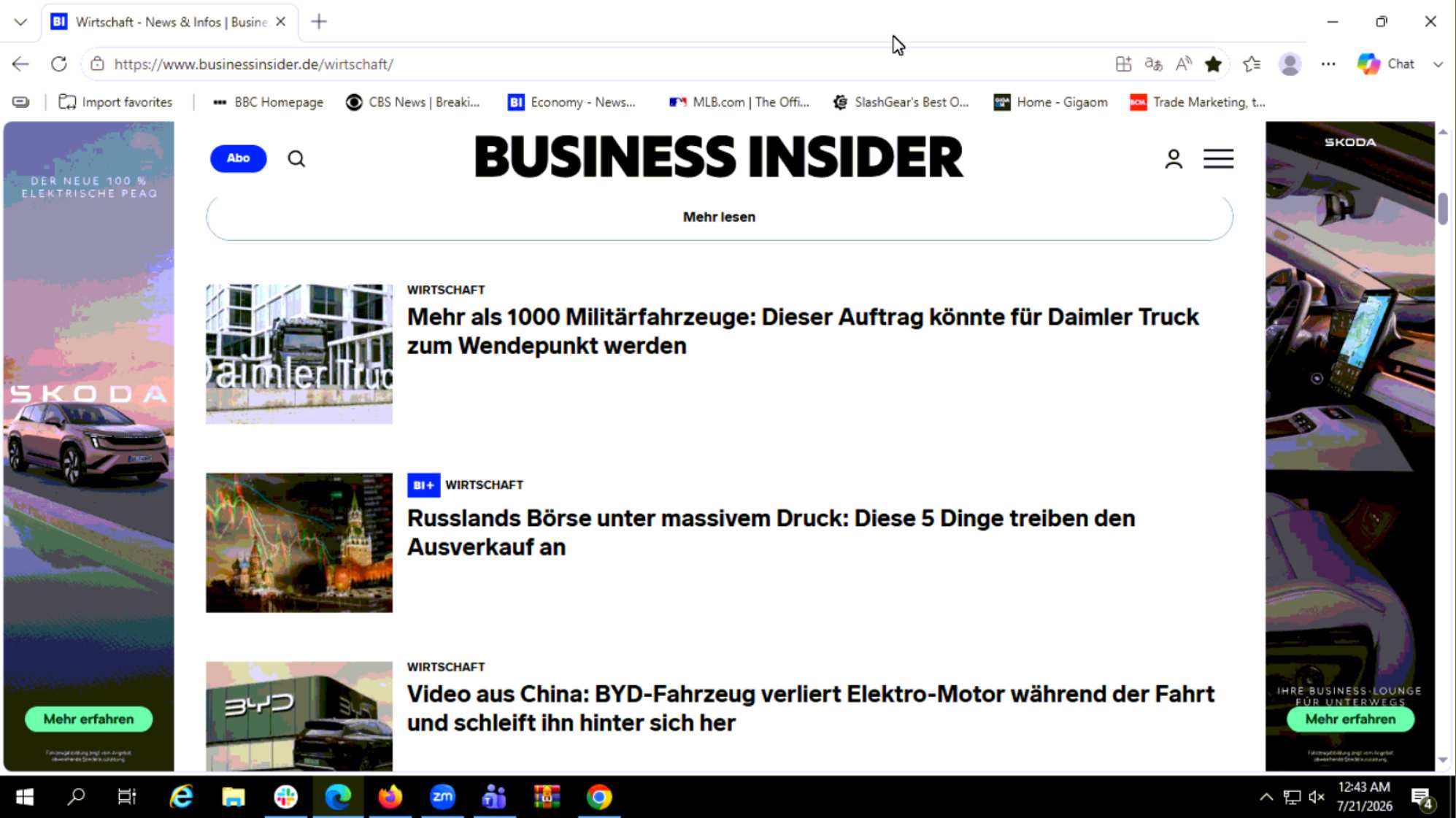Open the Trade Marketing bookmark
Screen dimensions: 1456x818
(1198, 102)
